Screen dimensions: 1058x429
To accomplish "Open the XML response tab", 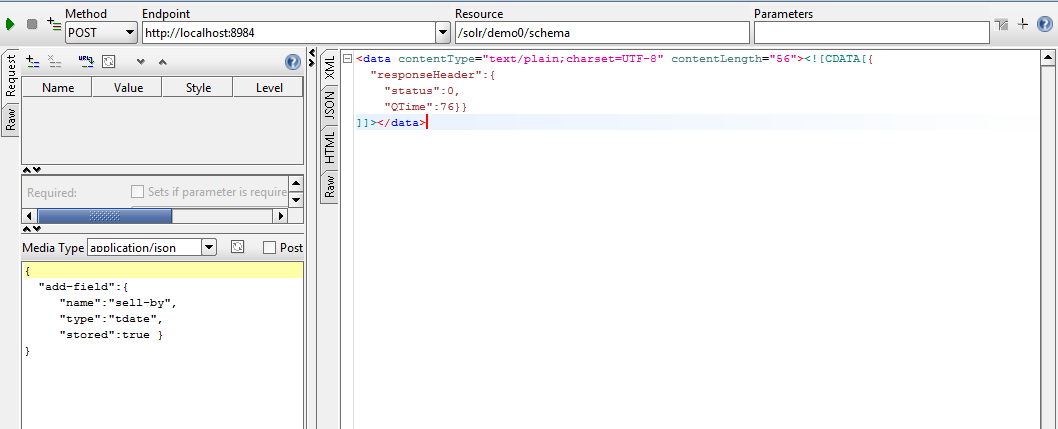I will [x=330, y=68].
